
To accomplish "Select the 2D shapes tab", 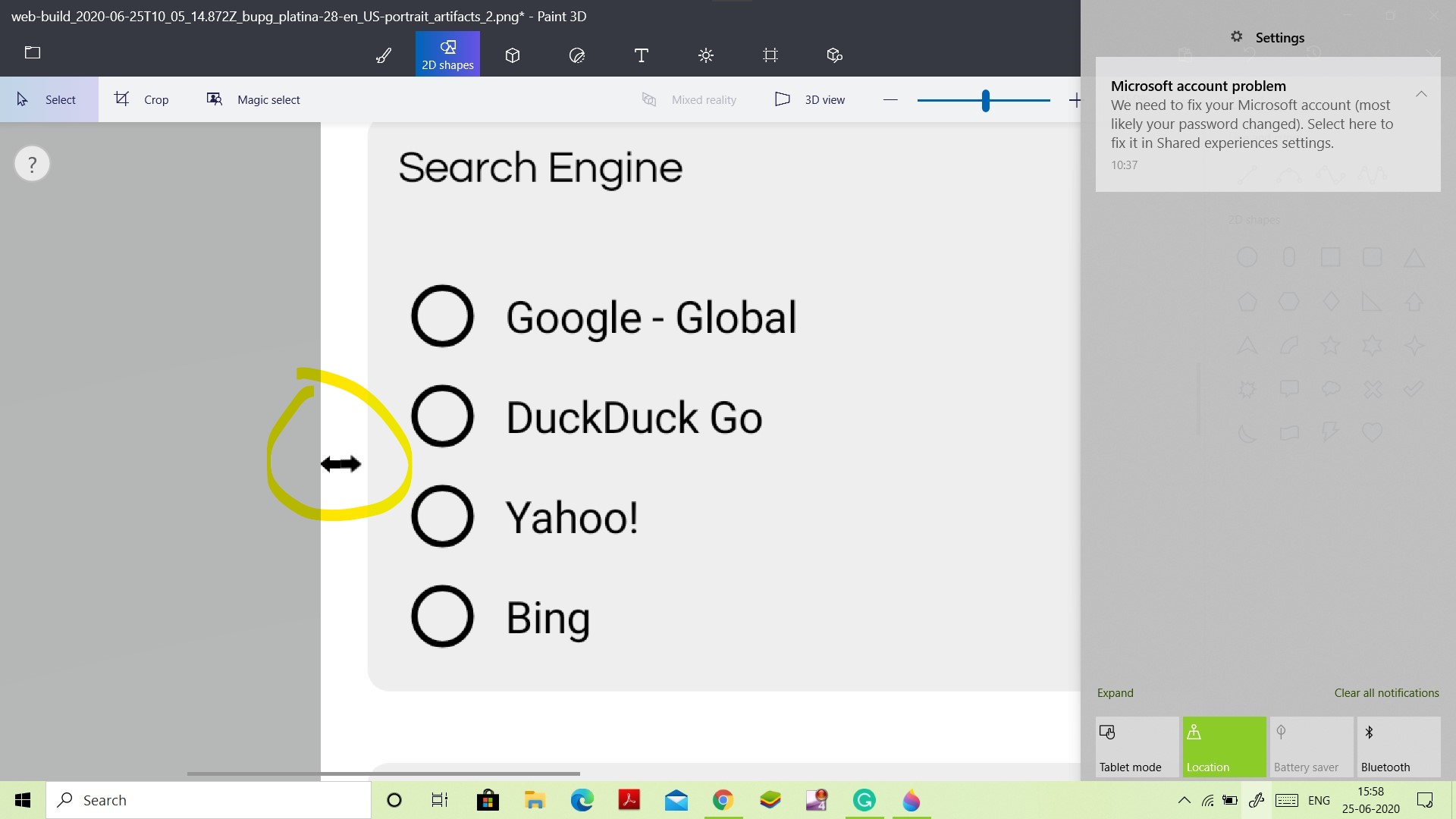I will [x=447, y=55].
